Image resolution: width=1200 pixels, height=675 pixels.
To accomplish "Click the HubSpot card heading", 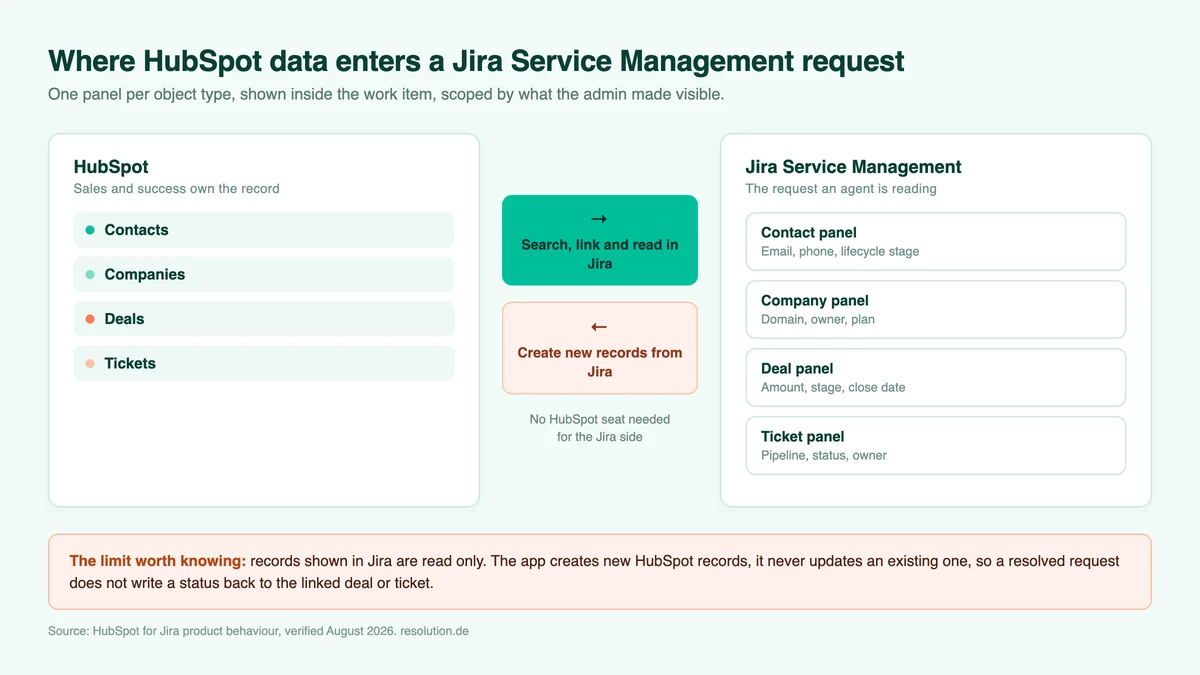I will 111,167.
